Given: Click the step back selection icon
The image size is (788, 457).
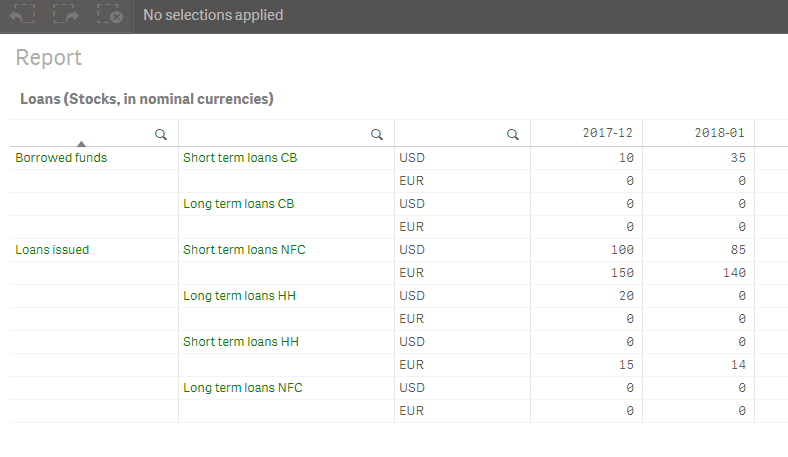Looking at the screenshot, I should coord(24,15).
